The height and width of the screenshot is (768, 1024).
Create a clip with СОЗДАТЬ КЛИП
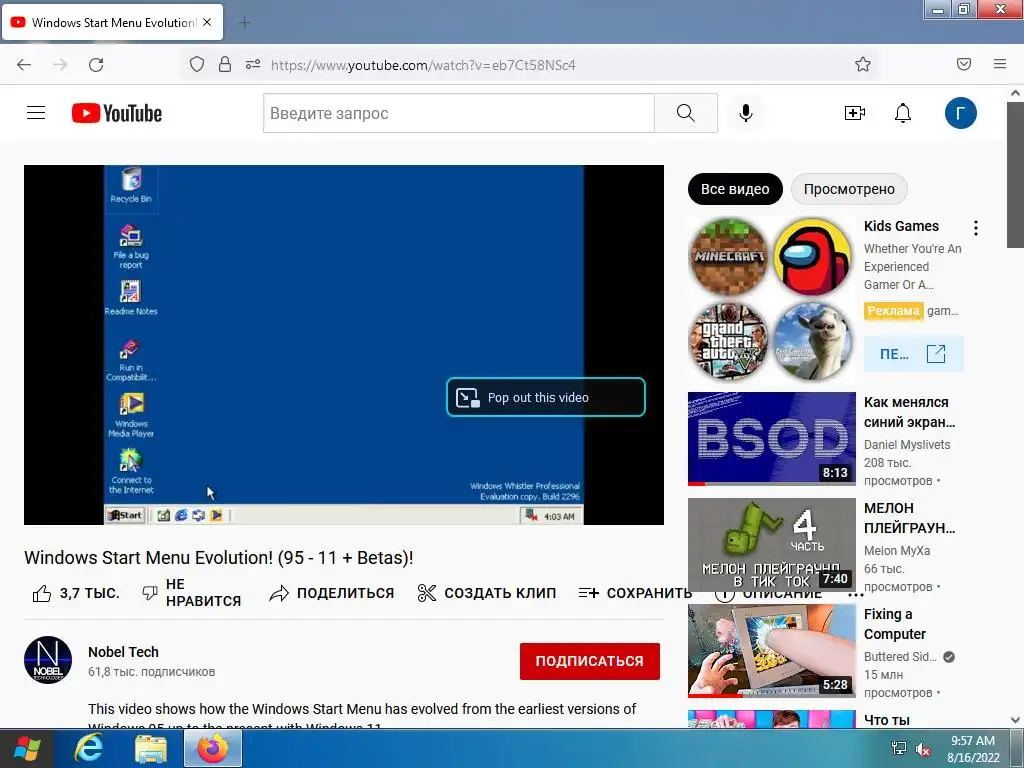point(487,593)
